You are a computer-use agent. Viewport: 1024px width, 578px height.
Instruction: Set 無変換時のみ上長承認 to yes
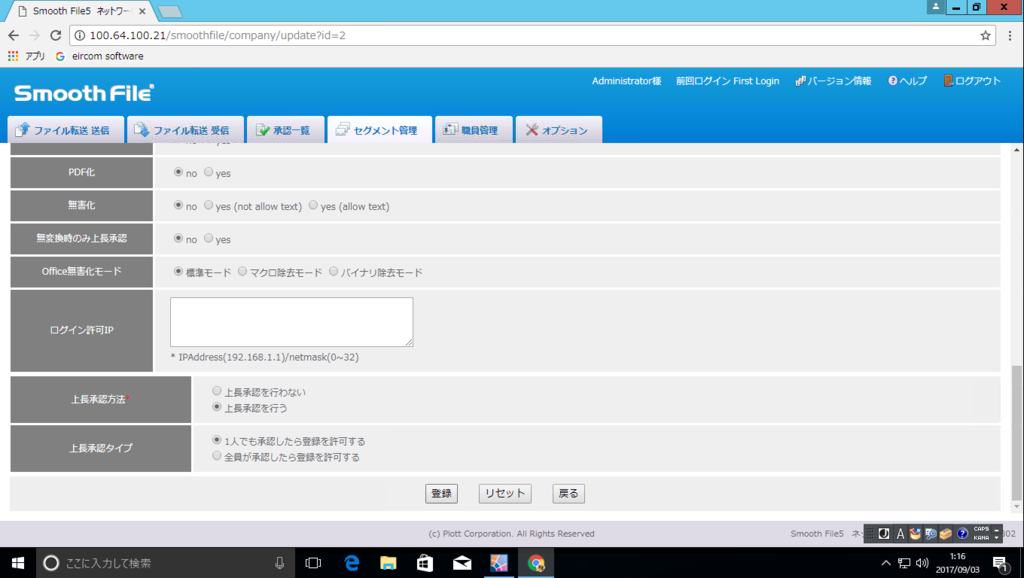pos(208,238)
